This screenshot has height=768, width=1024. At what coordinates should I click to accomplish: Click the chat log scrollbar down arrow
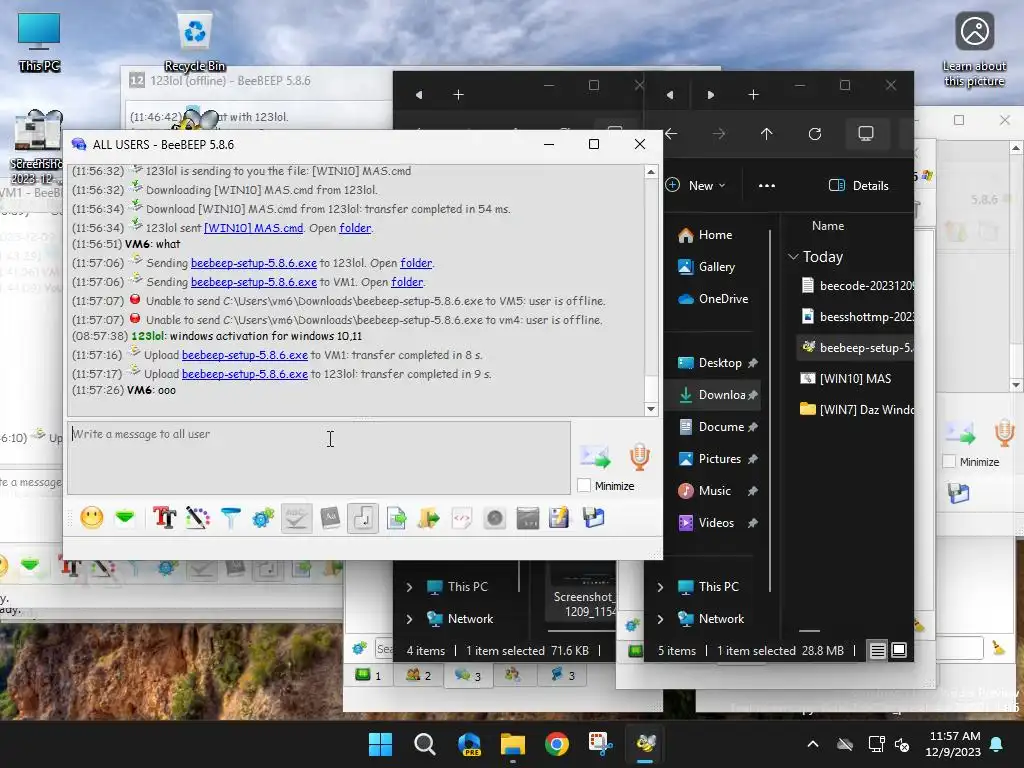point(650,409)
